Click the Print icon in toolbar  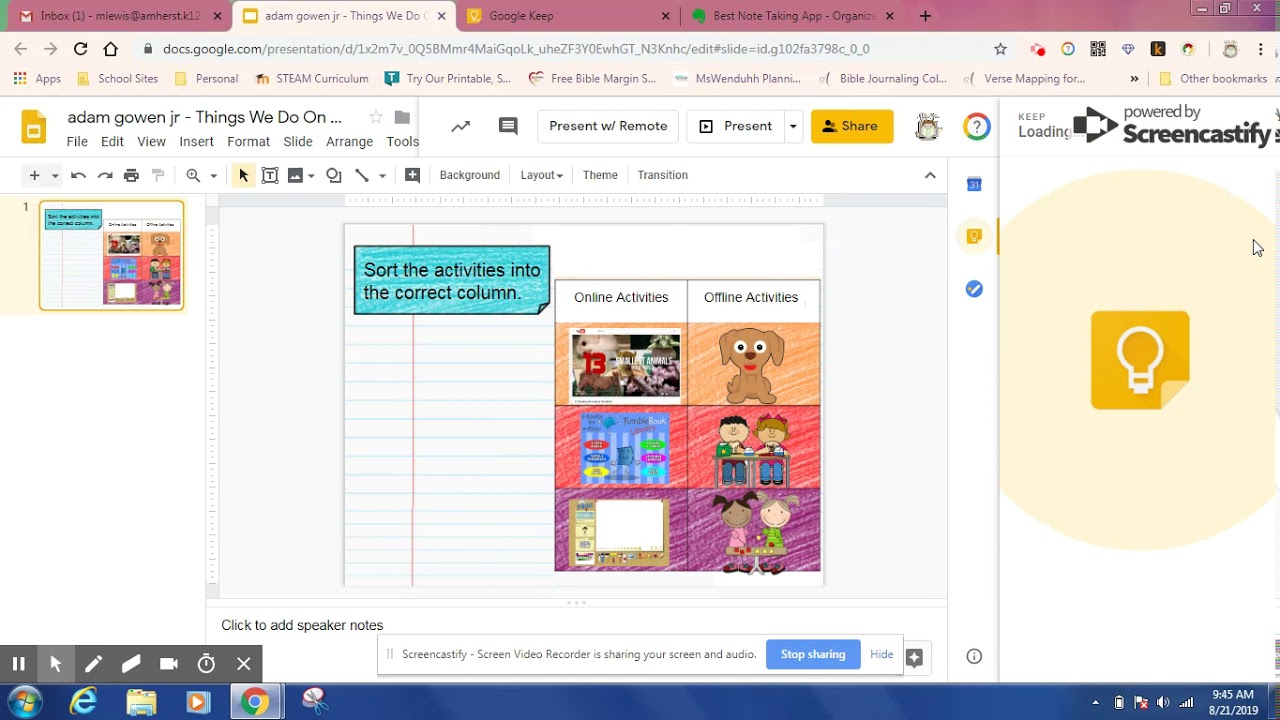[131, 175]
